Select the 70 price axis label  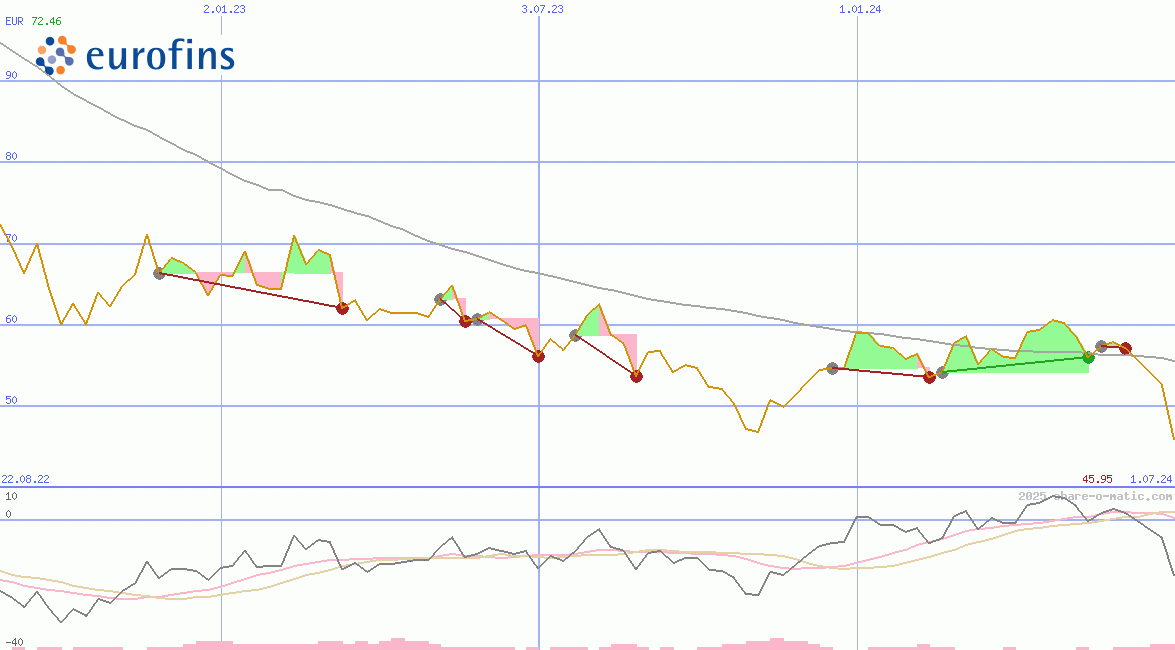tap(11, 238)
